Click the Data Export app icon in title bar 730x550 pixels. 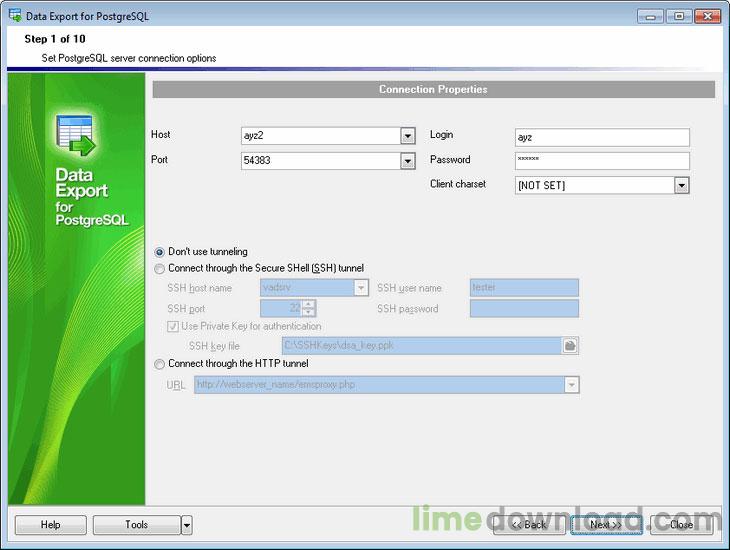(x=14, y=15)
